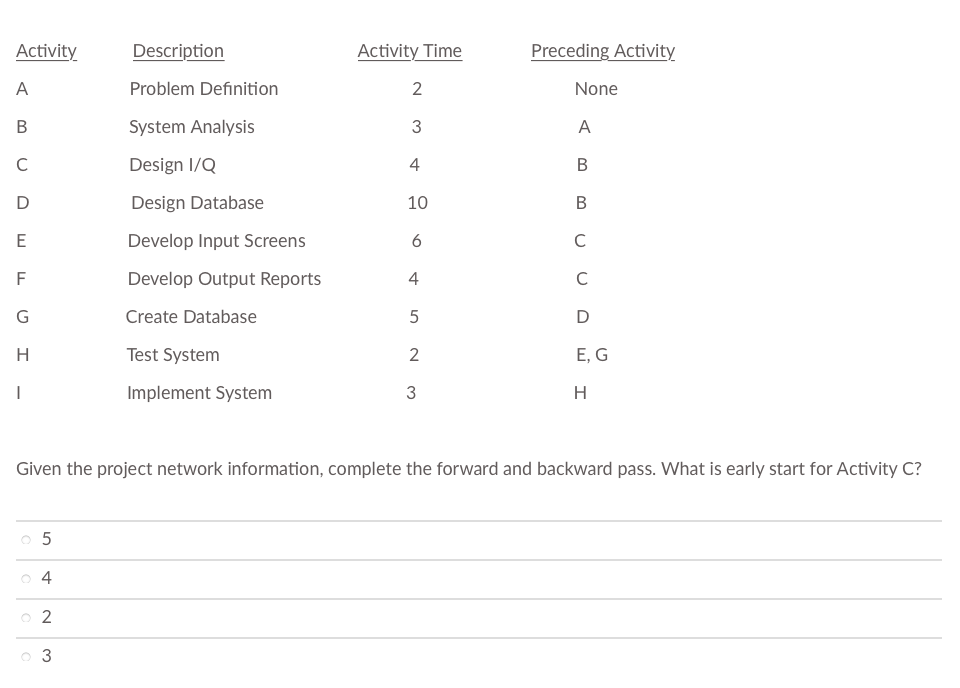Click the Implement System label
The image size is (960, 688).
click(x=199, y=393)
